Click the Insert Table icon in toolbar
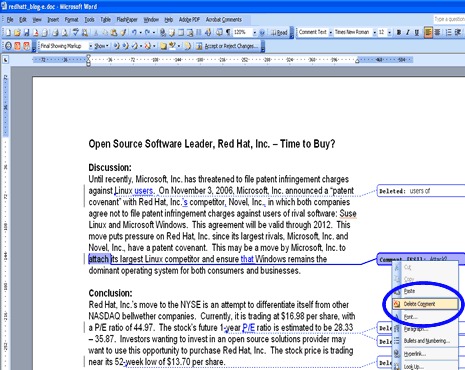465x370 pixels. (x=180, y=32)
